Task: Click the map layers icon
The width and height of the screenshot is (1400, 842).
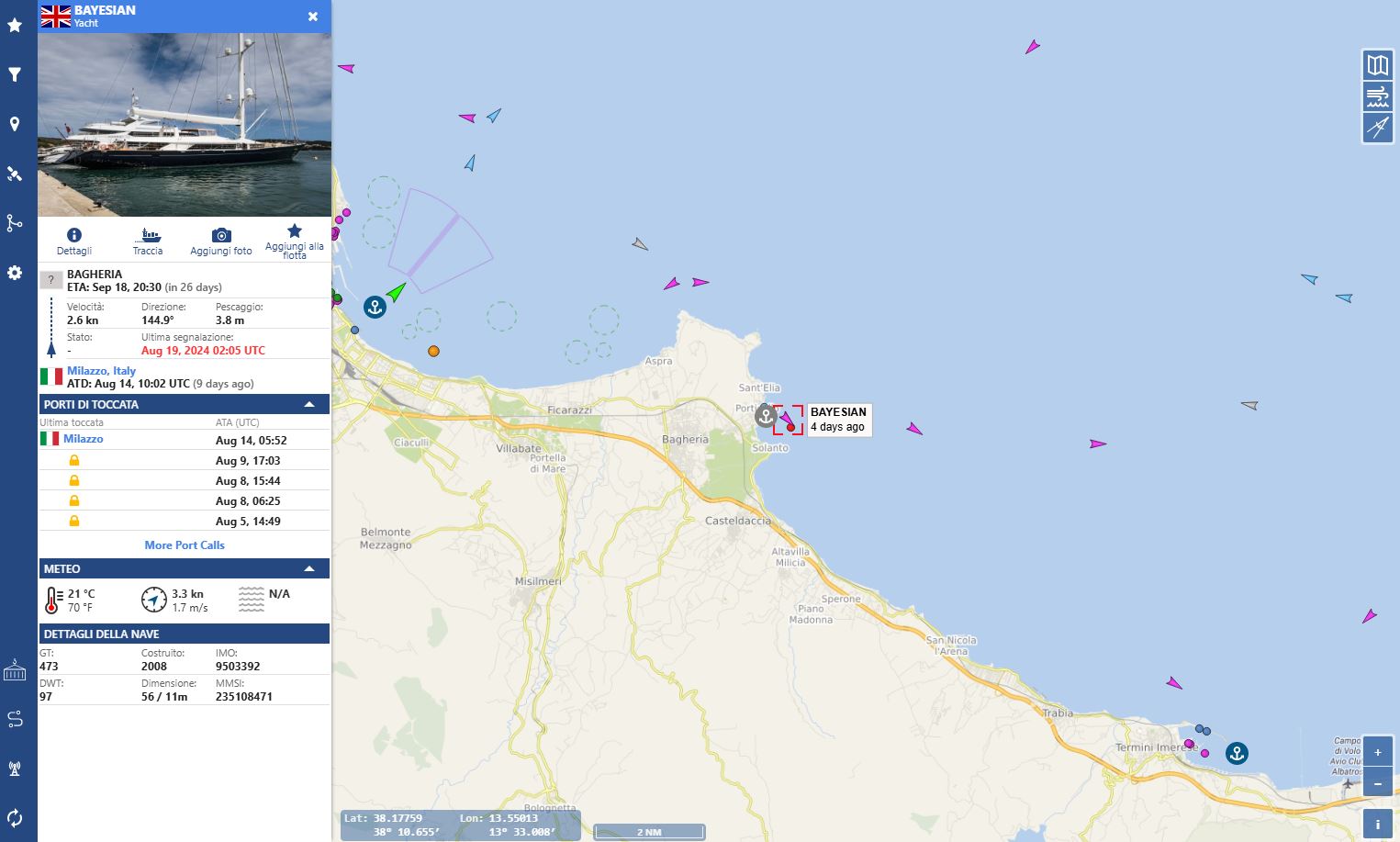Action: [x=1377, y=65]
